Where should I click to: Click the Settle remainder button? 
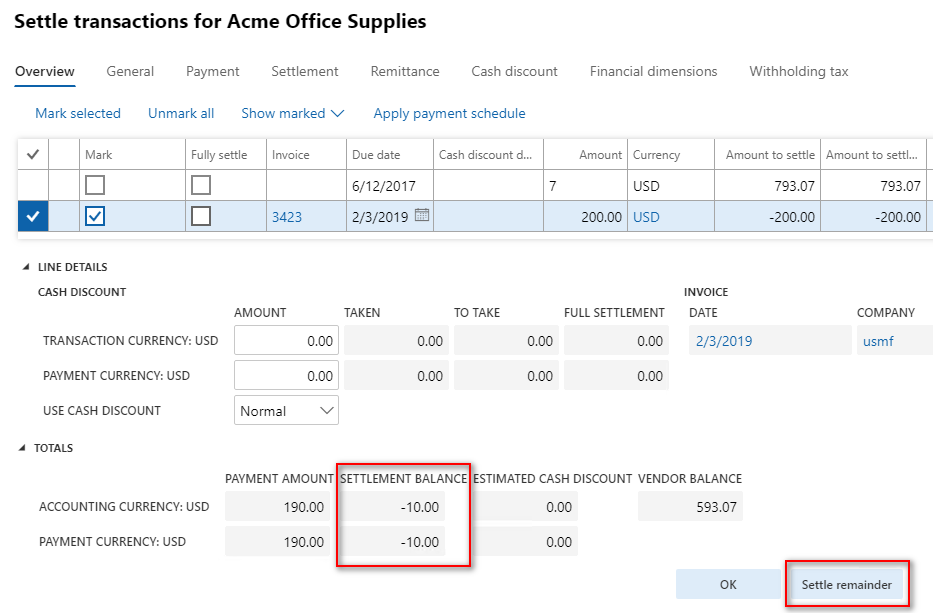click(846, 585)
